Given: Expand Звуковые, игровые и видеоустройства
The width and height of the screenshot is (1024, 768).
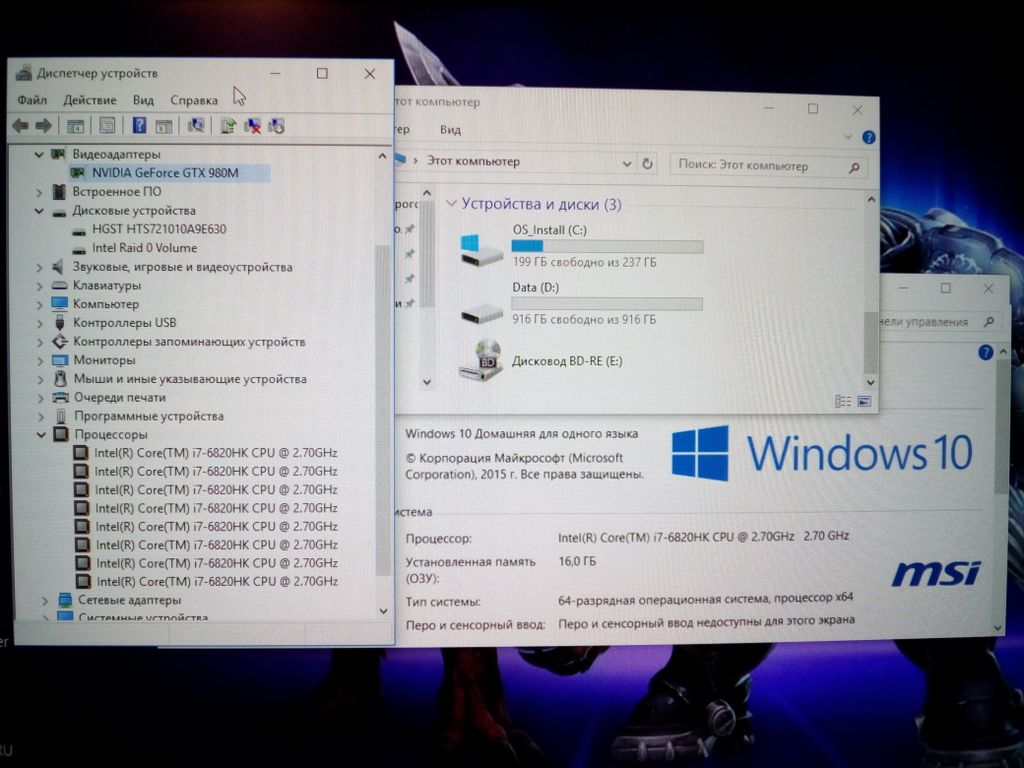Looking at the screenshot, I should pyautogui.click(x=39, y=267).
